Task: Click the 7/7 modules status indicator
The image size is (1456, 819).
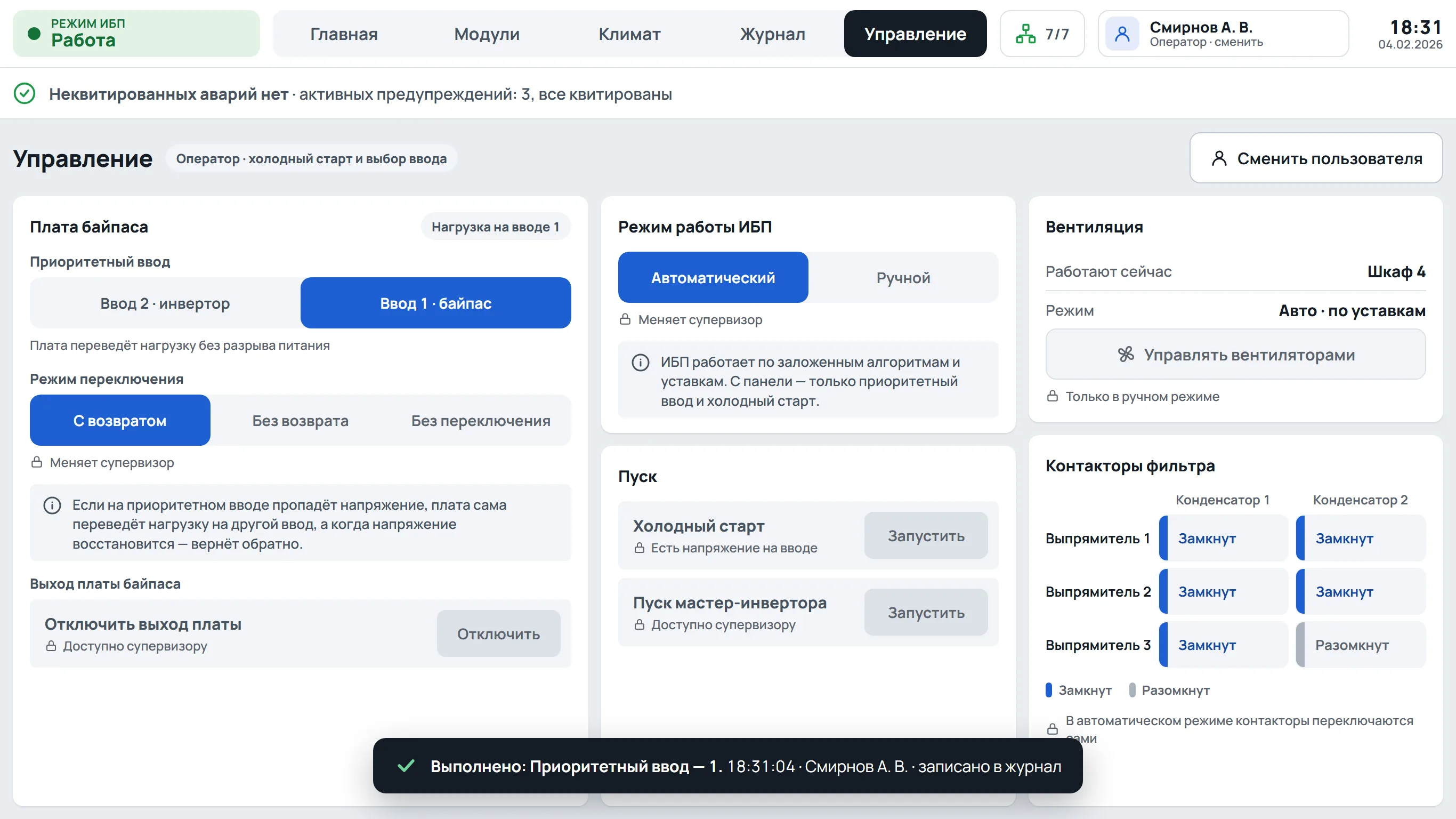Action: [1042, 34]
